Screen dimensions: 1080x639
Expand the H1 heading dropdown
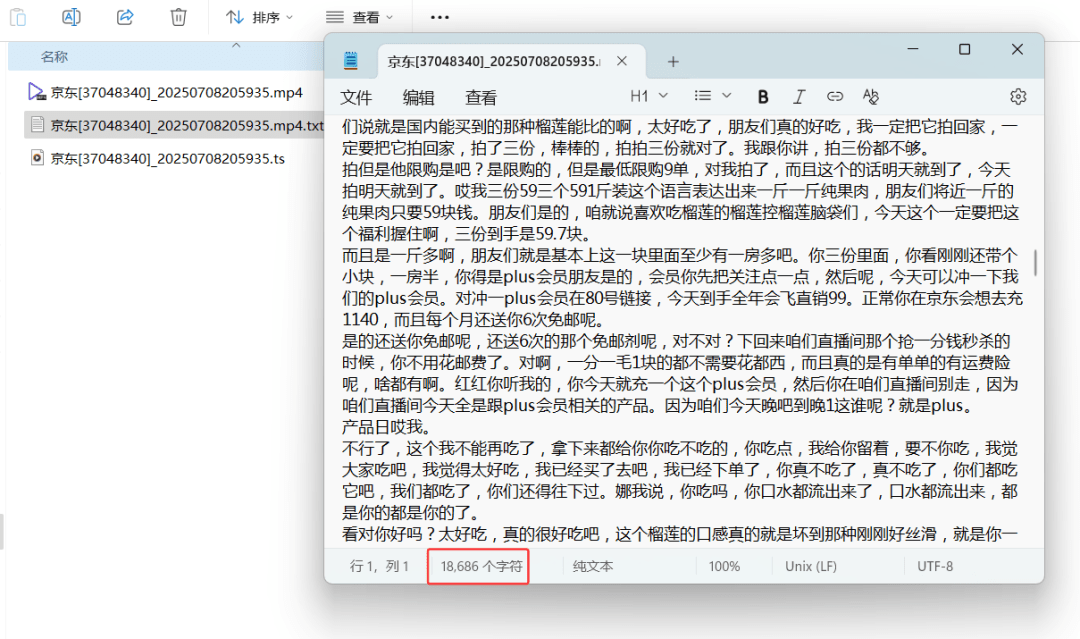tap(648, 96)
